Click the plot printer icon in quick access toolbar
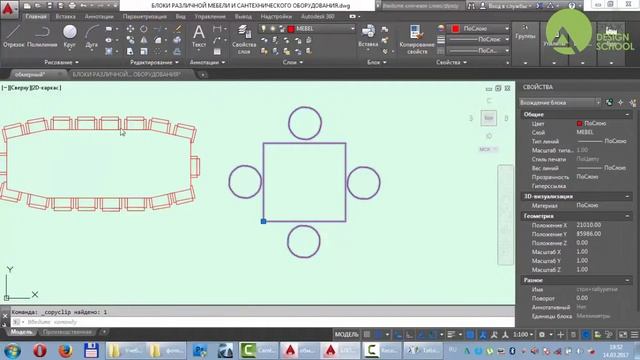The image size is (640, 360). (72, 6)
